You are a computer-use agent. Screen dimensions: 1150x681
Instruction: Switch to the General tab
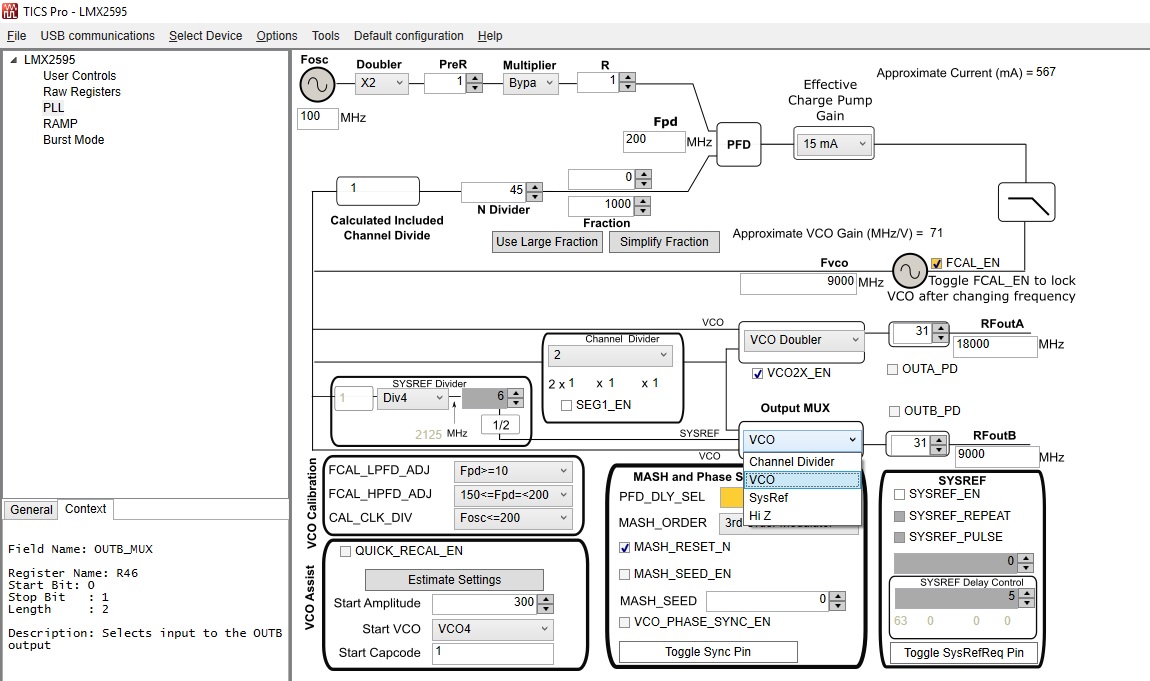[x=32, y=509]
